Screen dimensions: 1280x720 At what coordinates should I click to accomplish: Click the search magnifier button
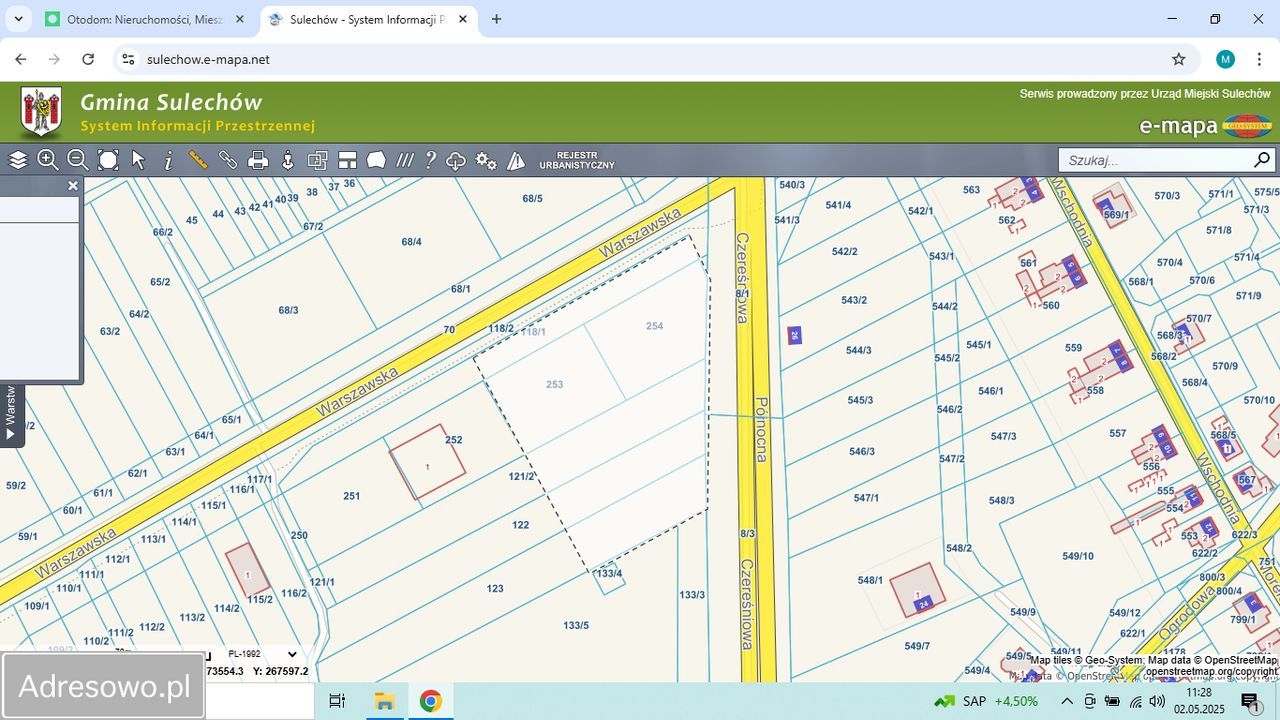click(1263, 160)
